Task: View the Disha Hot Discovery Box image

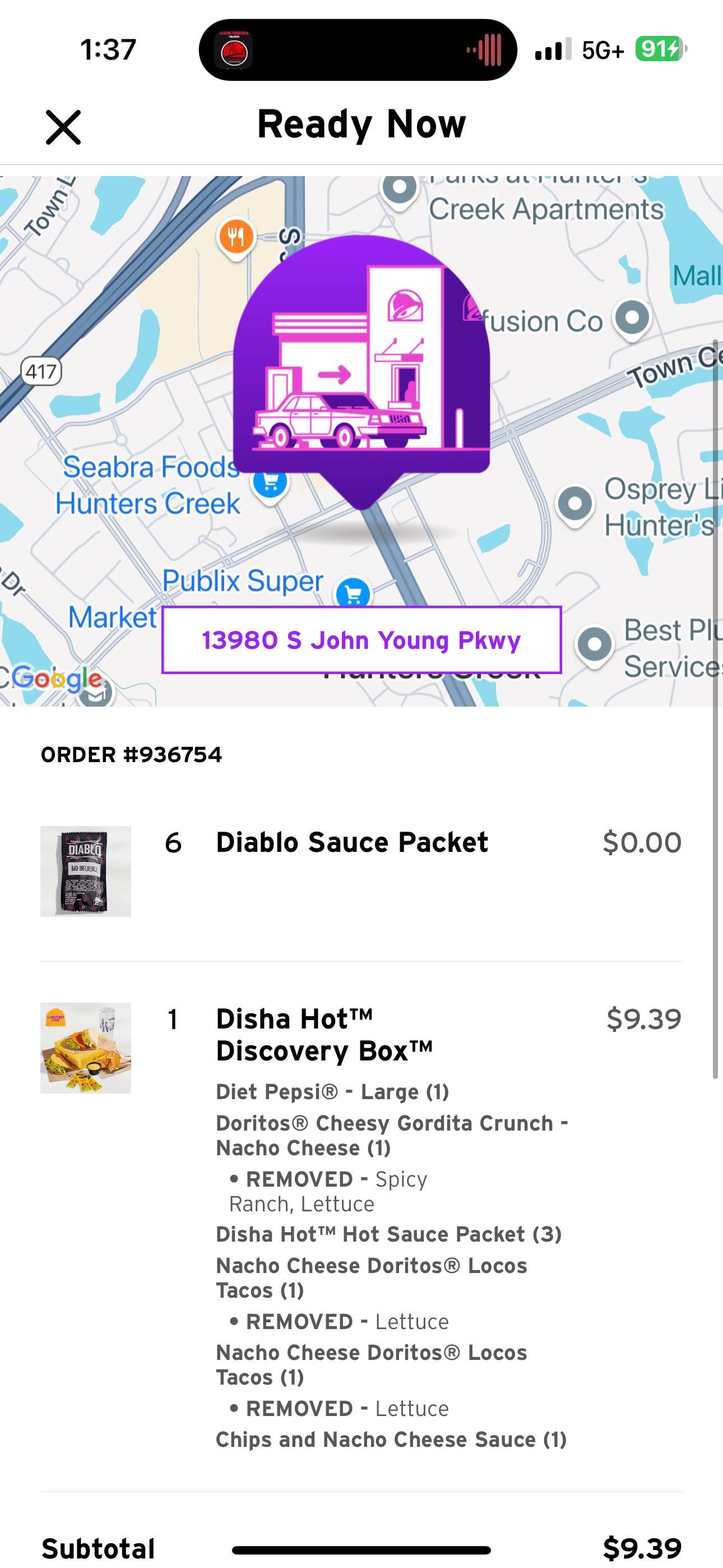Action: point(86,1048)
